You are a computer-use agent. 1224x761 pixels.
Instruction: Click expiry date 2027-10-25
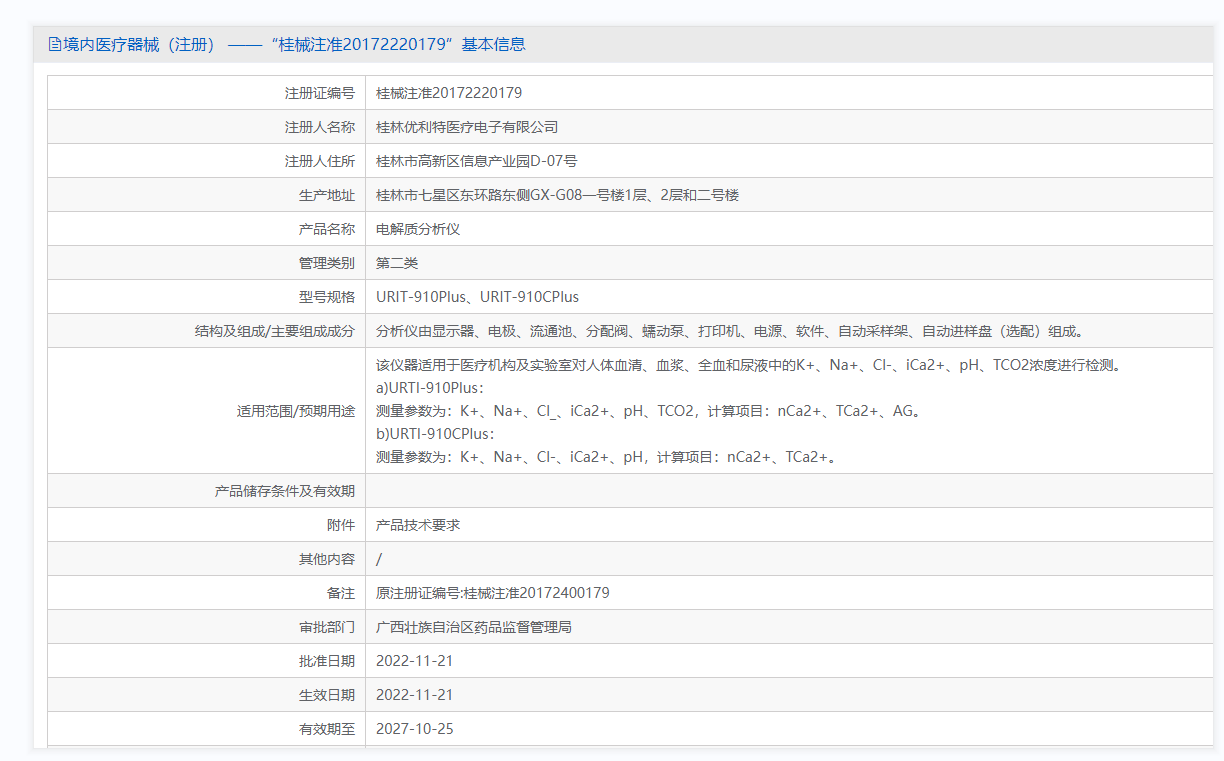[x=414, y=729]
